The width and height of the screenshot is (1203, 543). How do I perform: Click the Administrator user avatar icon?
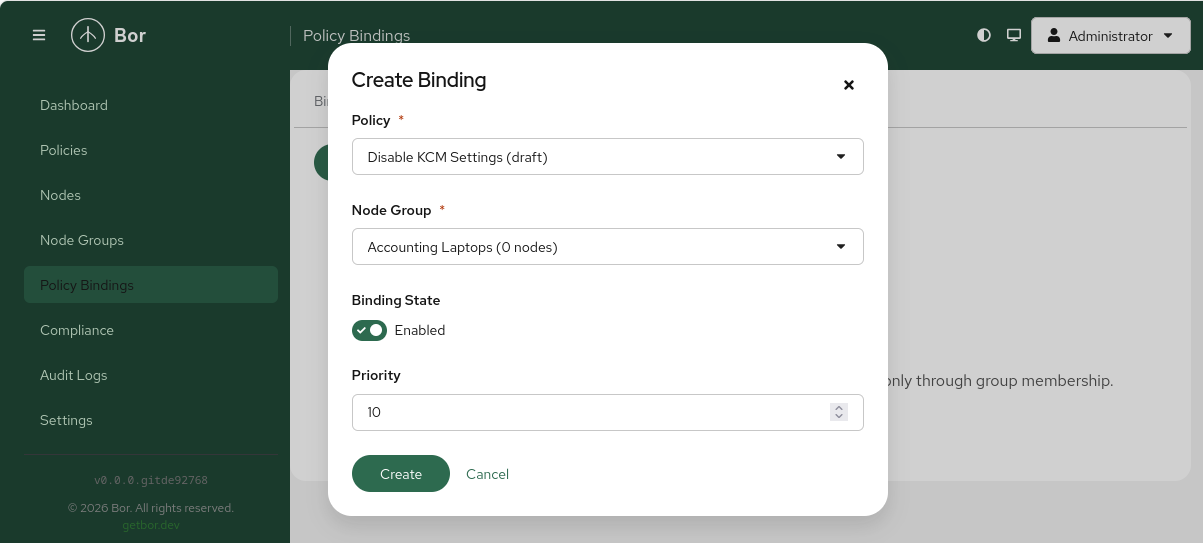(1053, 35)
